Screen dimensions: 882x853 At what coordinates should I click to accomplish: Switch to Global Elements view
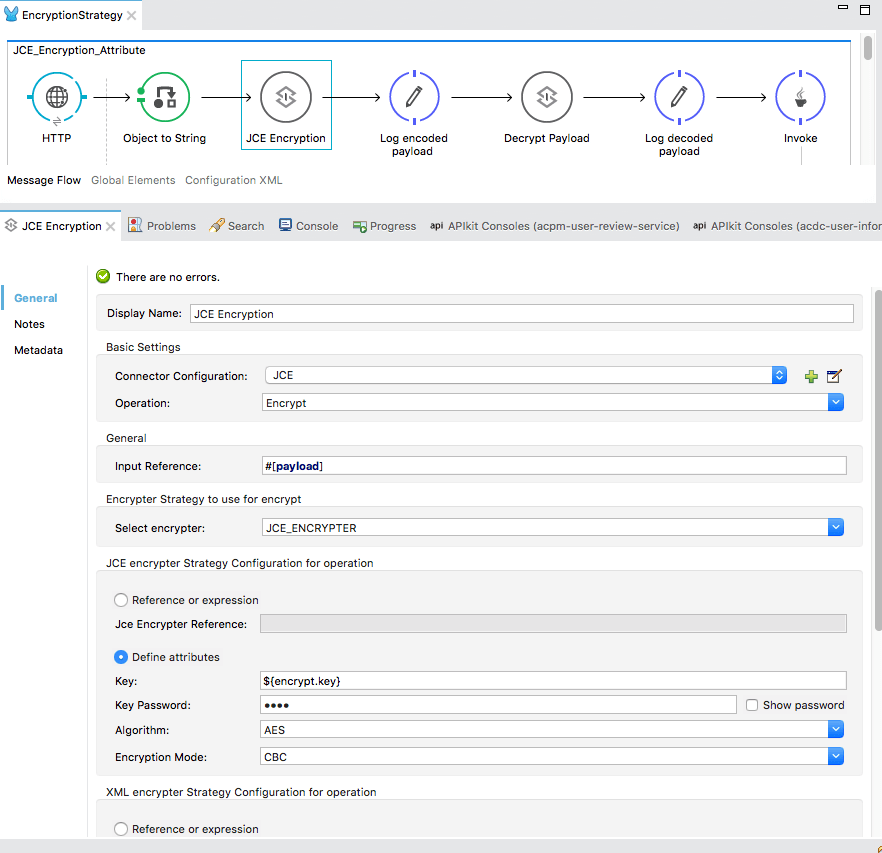(133, 180)
